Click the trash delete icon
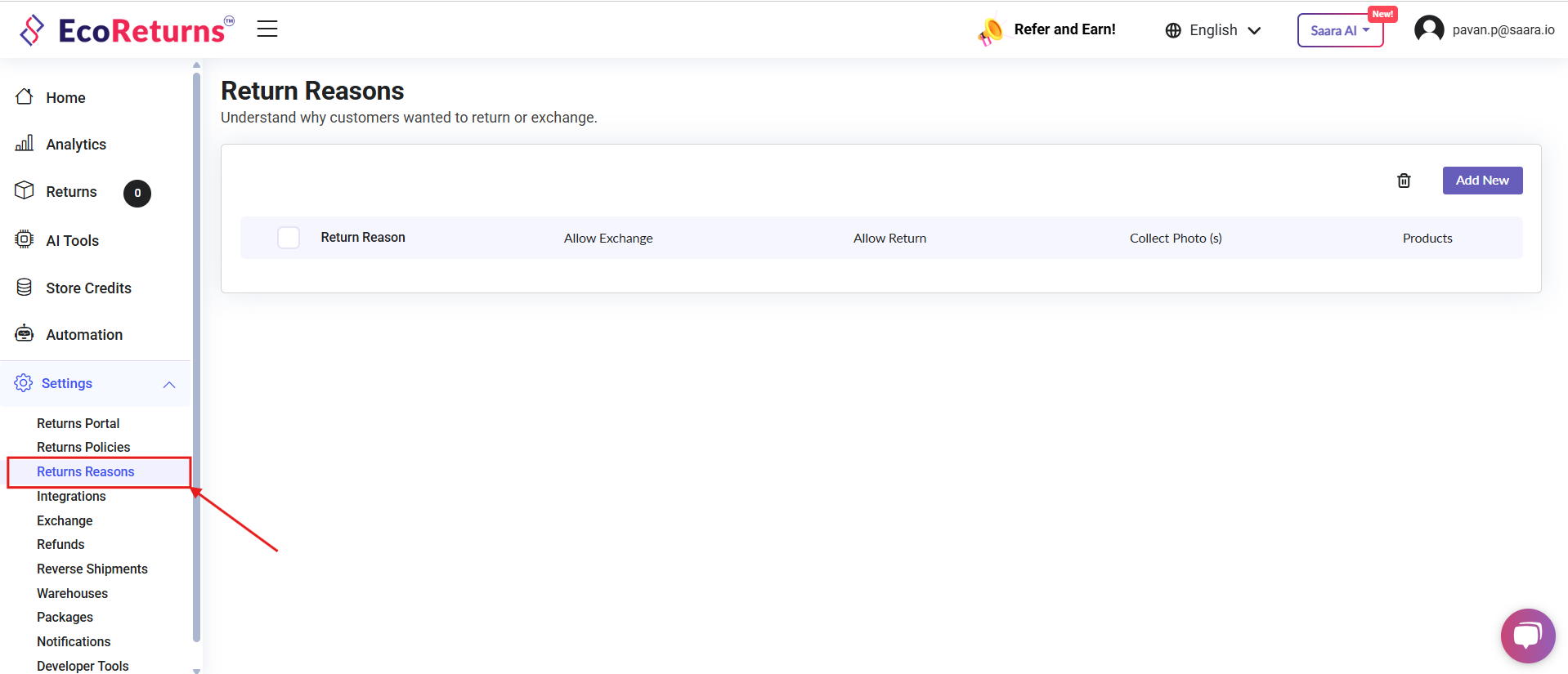1568x674 pixels. click(x=1404, y=181)
